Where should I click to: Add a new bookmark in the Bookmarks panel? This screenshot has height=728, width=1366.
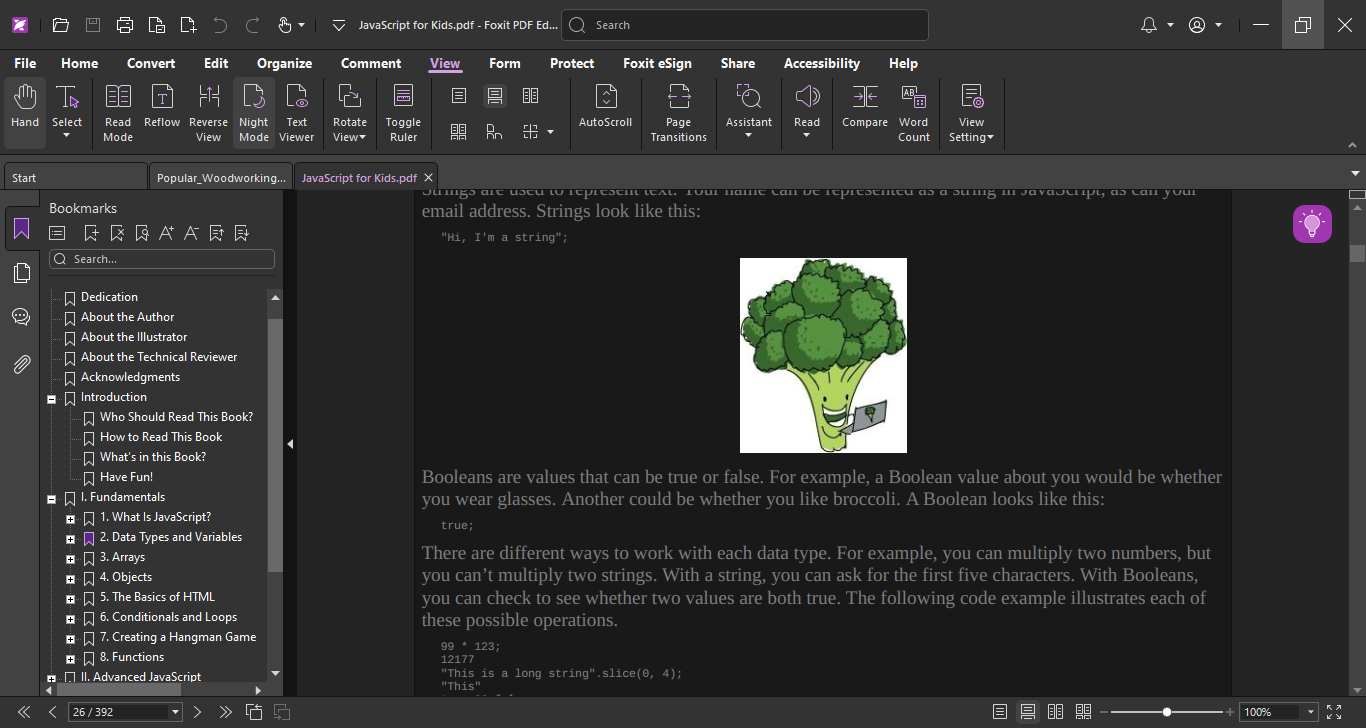[89, 233]
